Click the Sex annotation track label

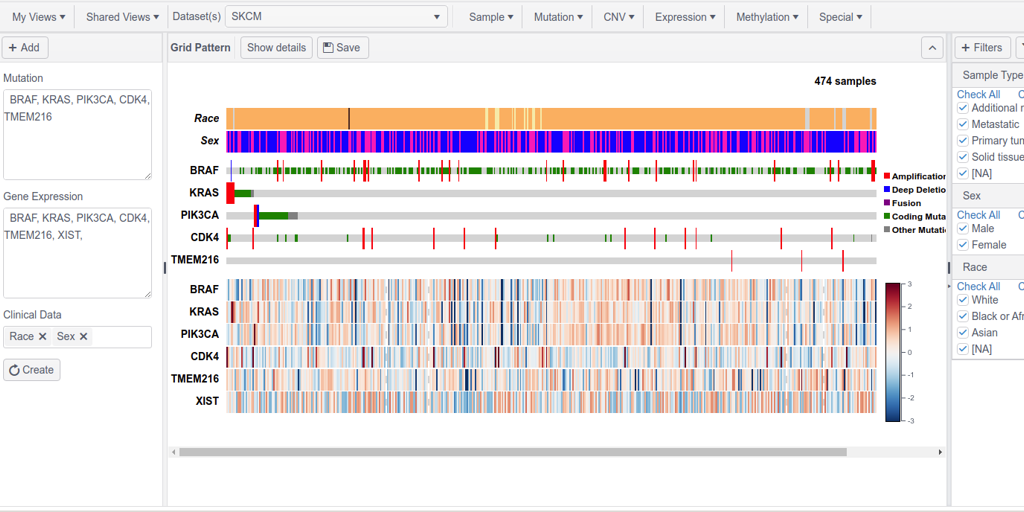tap(210, 140)
